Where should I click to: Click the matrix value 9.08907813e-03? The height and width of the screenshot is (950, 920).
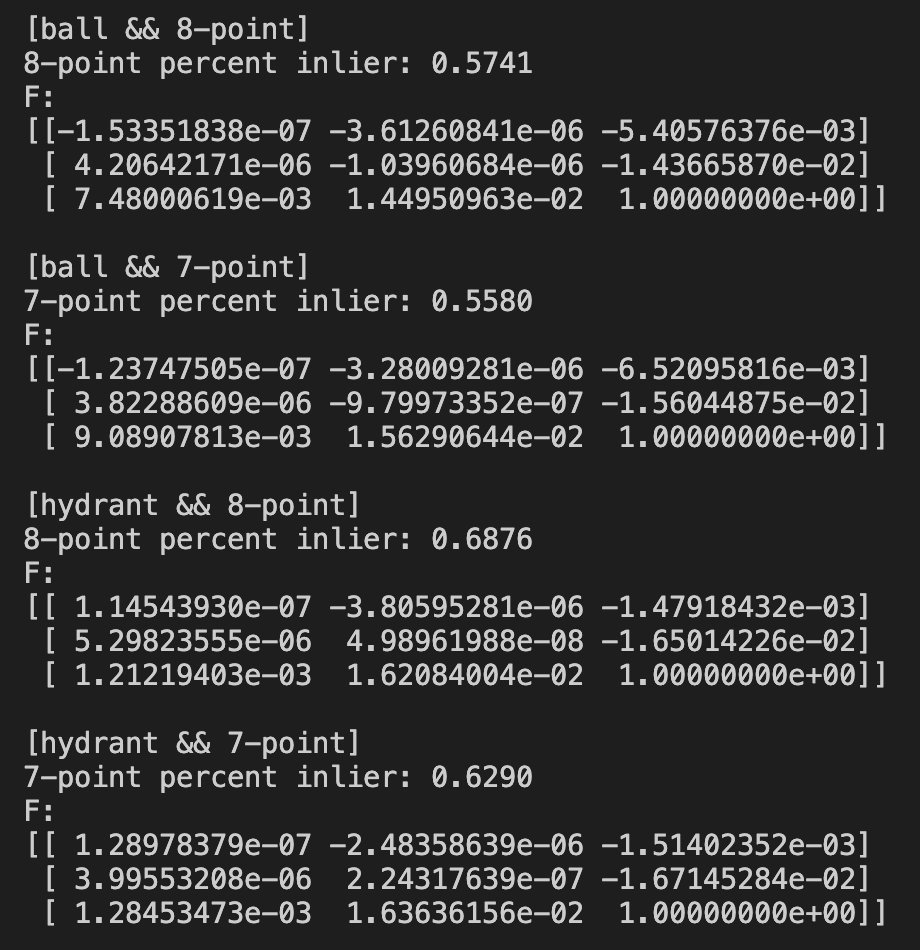coord(193,437)
